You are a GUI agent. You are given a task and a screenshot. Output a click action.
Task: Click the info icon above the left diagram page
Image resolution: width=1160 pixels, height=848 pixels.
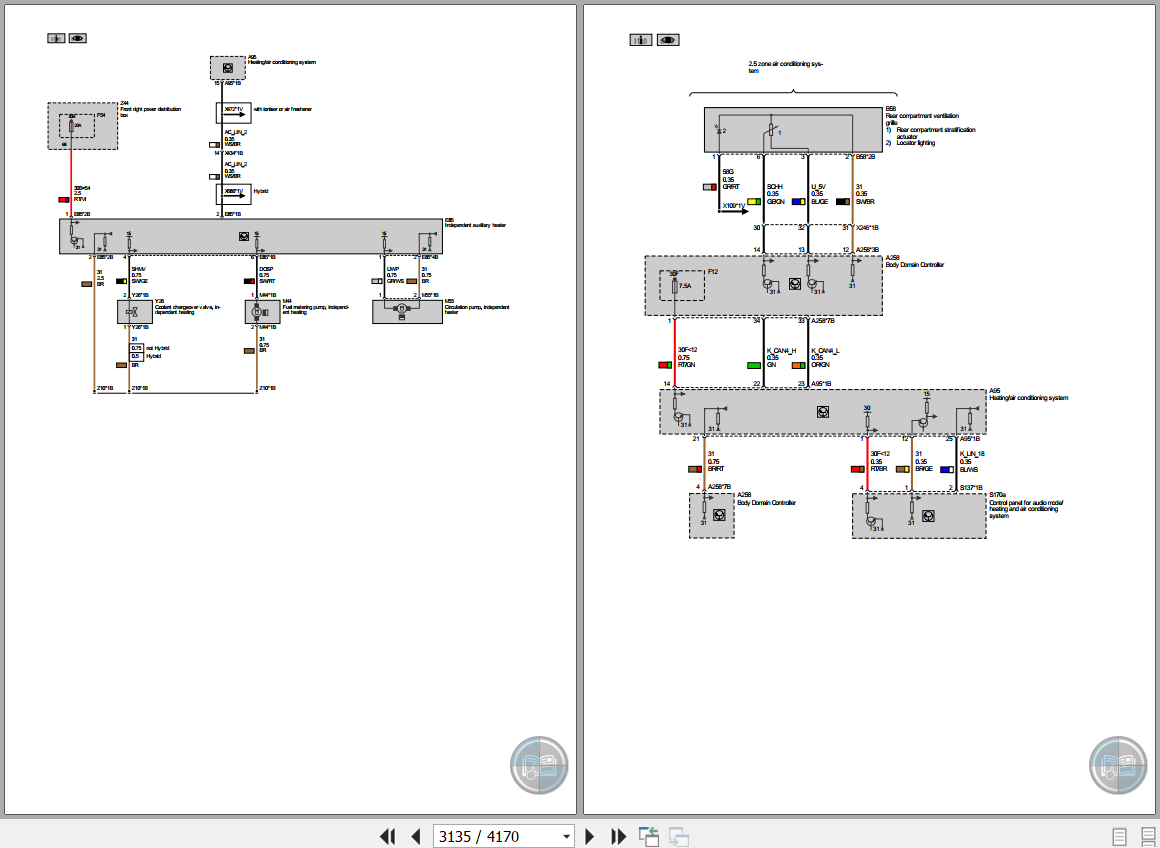tap(56, 37)
